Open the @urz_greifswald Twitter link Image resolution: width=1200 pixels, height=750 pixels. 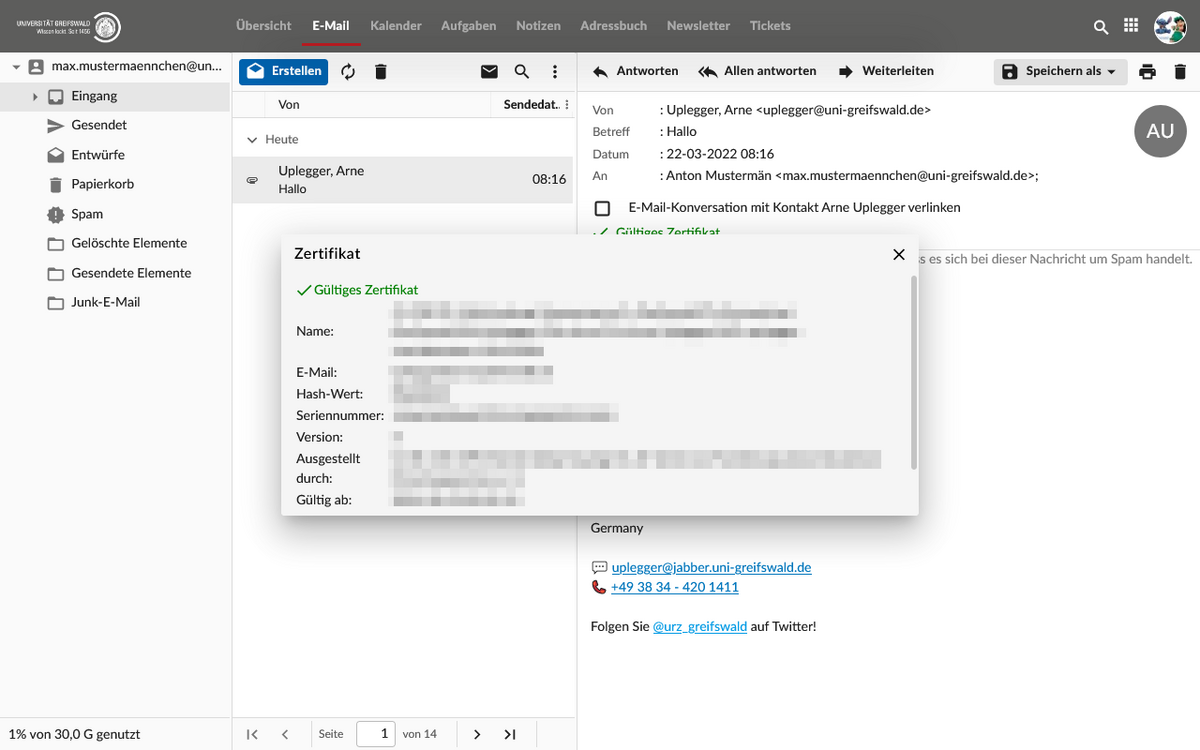[x=699, y=627]
